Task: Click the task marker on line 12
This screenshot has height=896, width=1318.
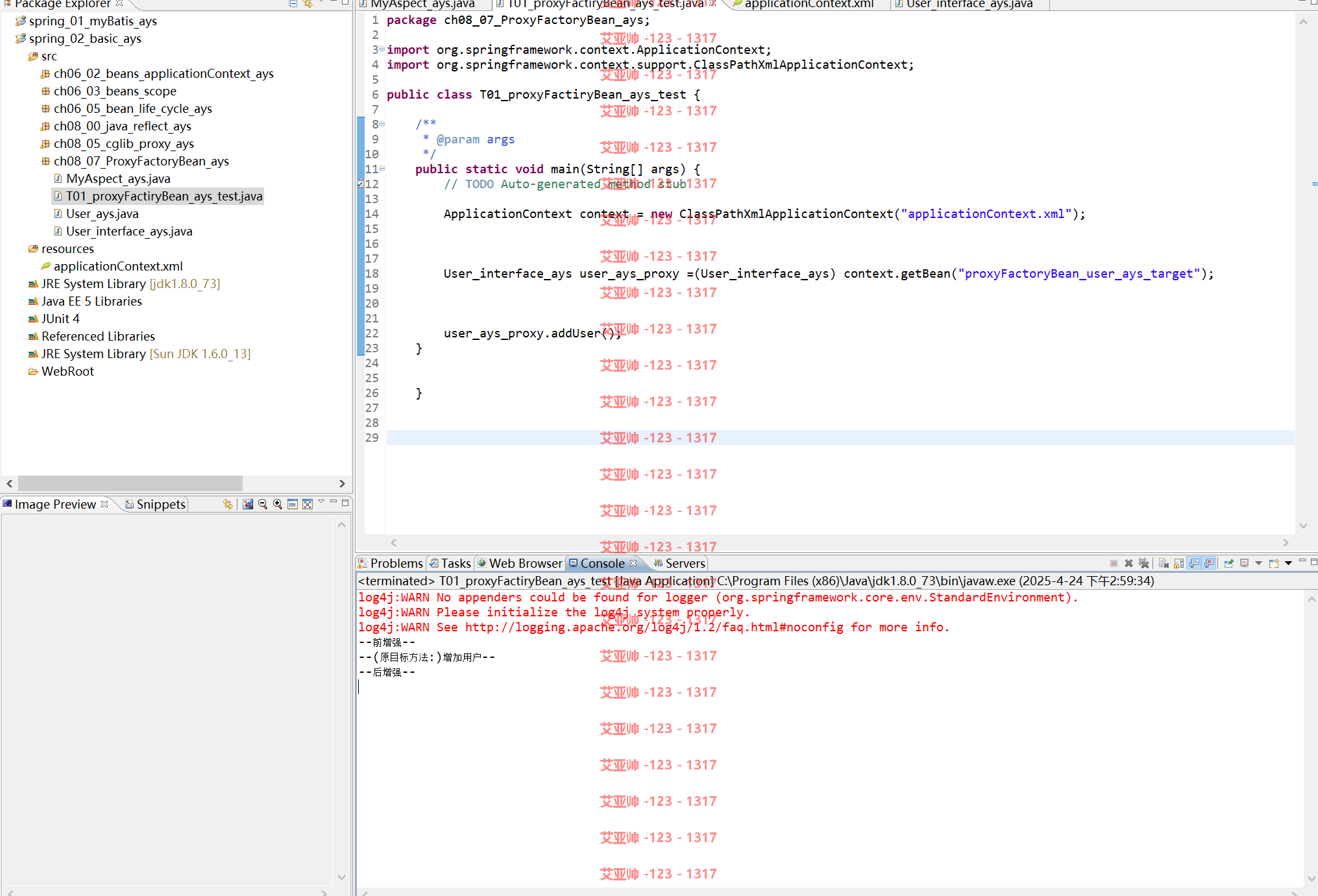Action: click(360, 184)
